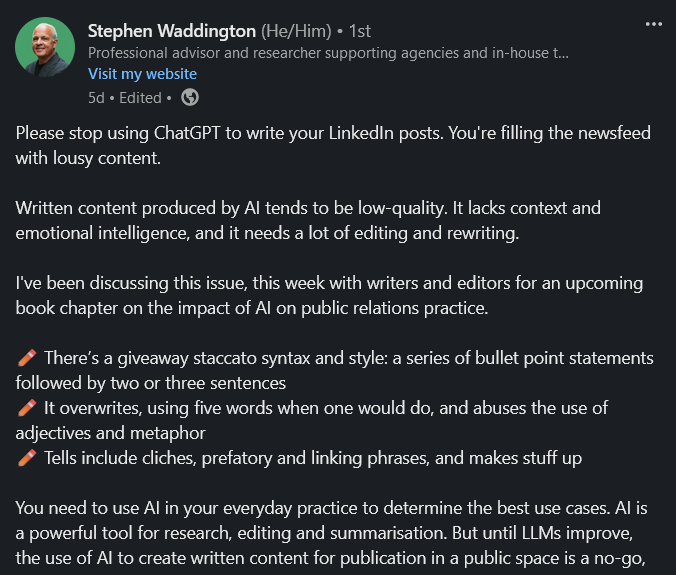Click the pencil emoji before "There's a giveaway"

coord(27,358)
